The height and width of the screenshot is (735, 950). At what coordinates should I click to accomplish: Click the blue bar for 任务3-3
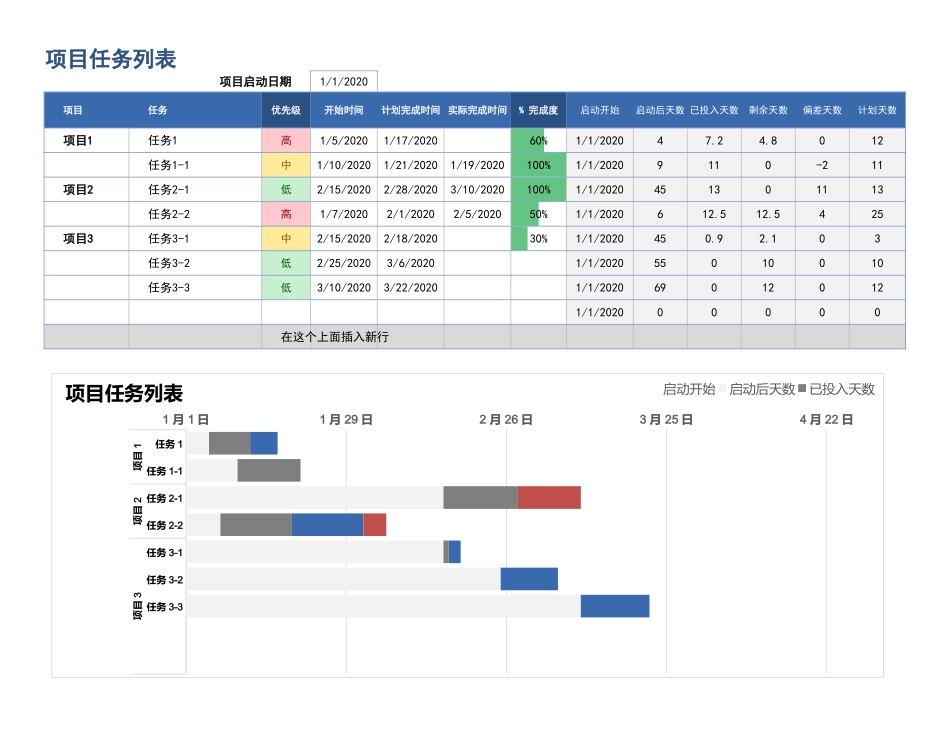click(x=614, y=606)
